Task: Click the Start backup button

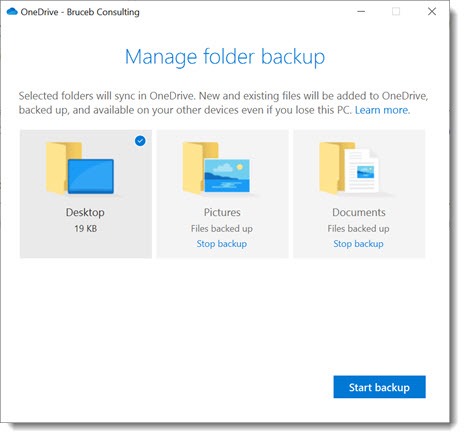Action: [379, 387]
